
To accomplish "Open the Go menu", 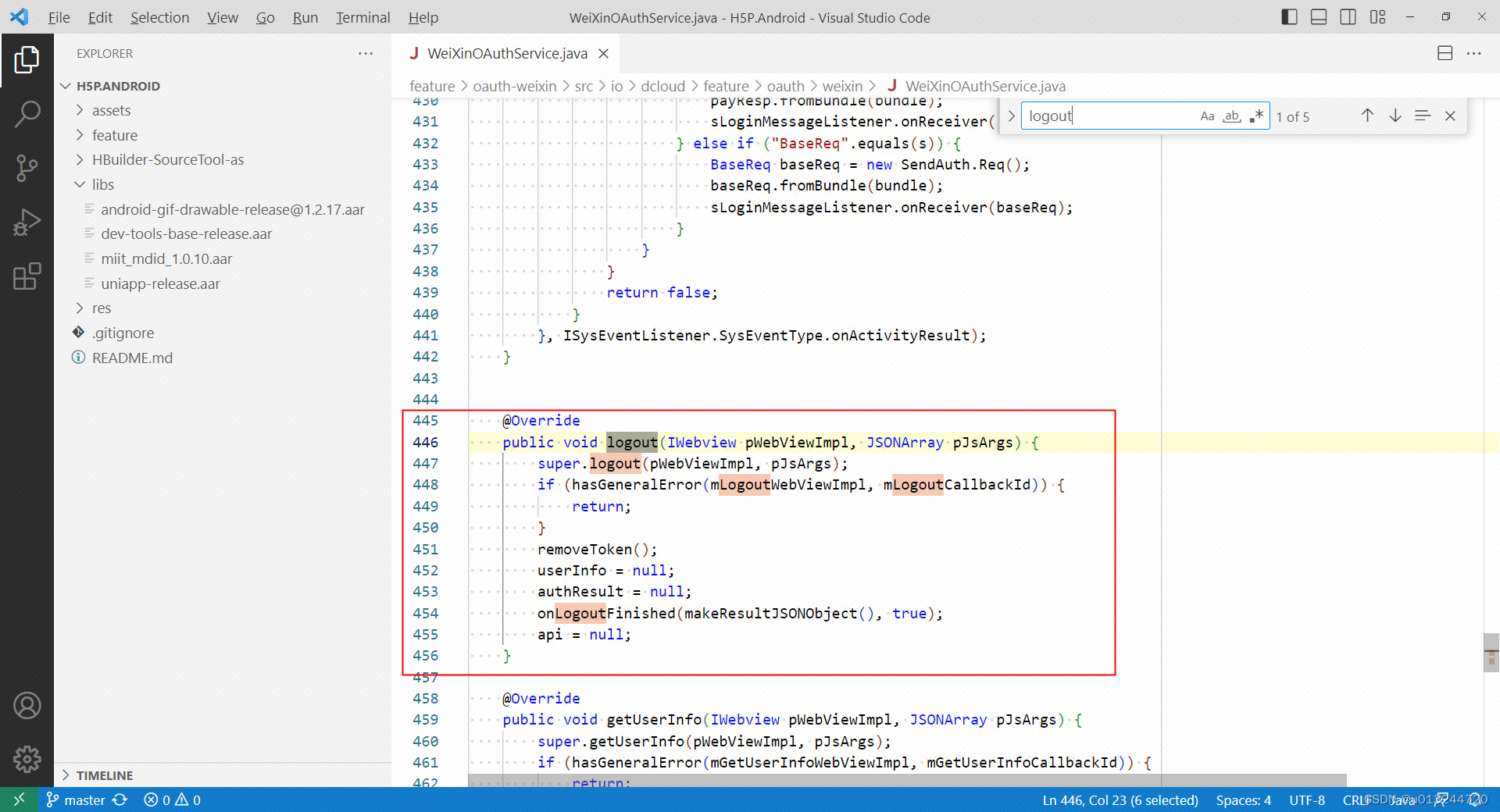I will 265,17.
